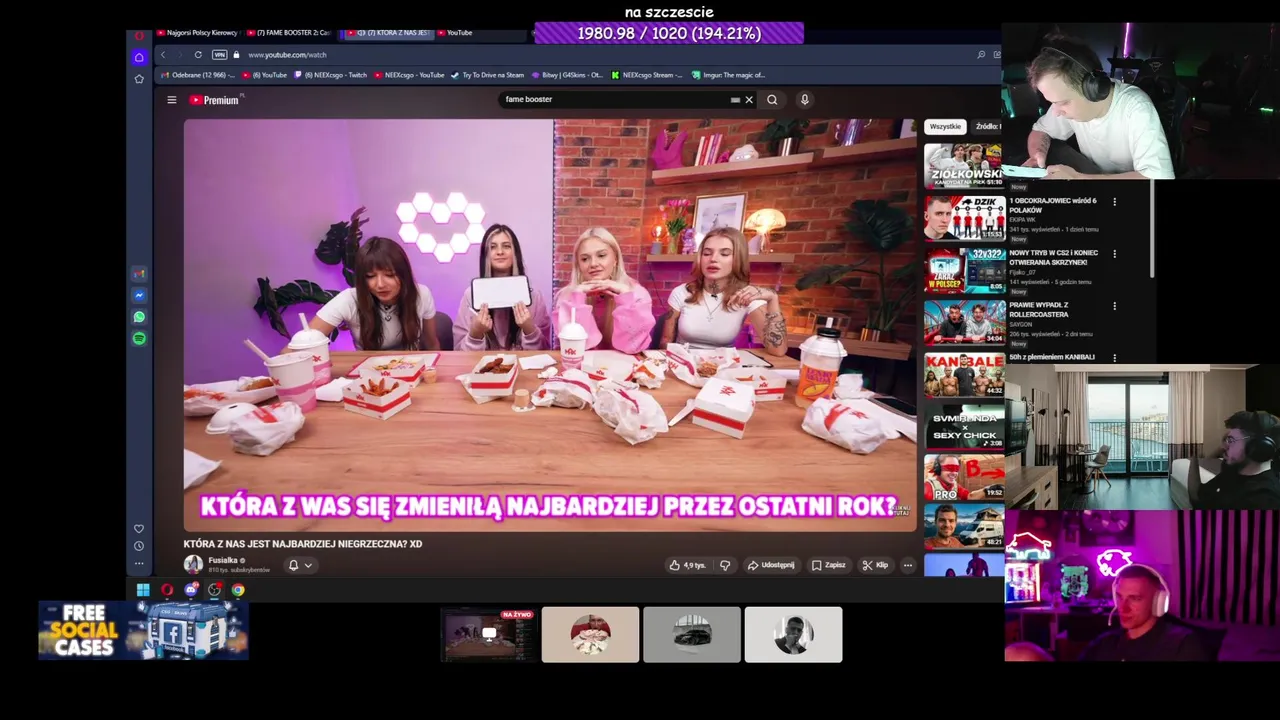1280x720 pixels.
Task: Select the 'NA ŻYWO' screen-share tile
Action: tap(489, 634)
